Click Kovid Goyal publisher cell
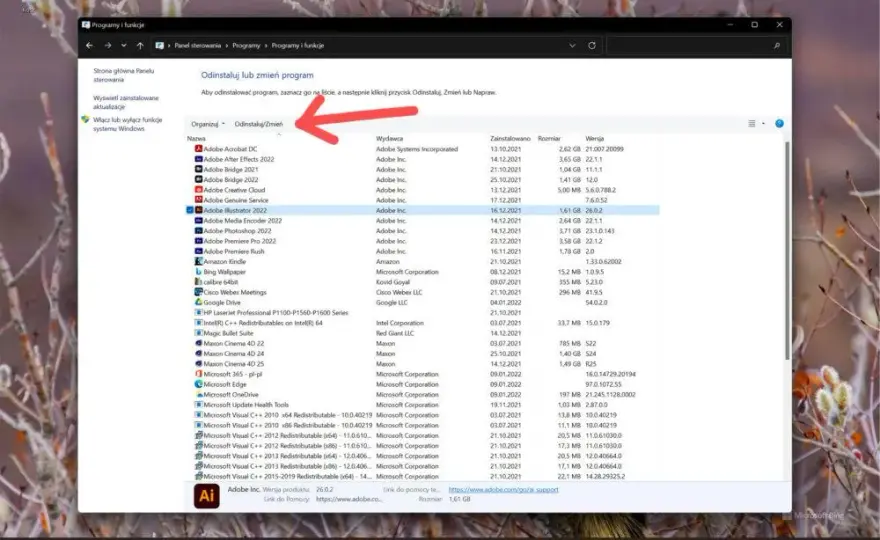The image size is (880, 540). point(393,282)
